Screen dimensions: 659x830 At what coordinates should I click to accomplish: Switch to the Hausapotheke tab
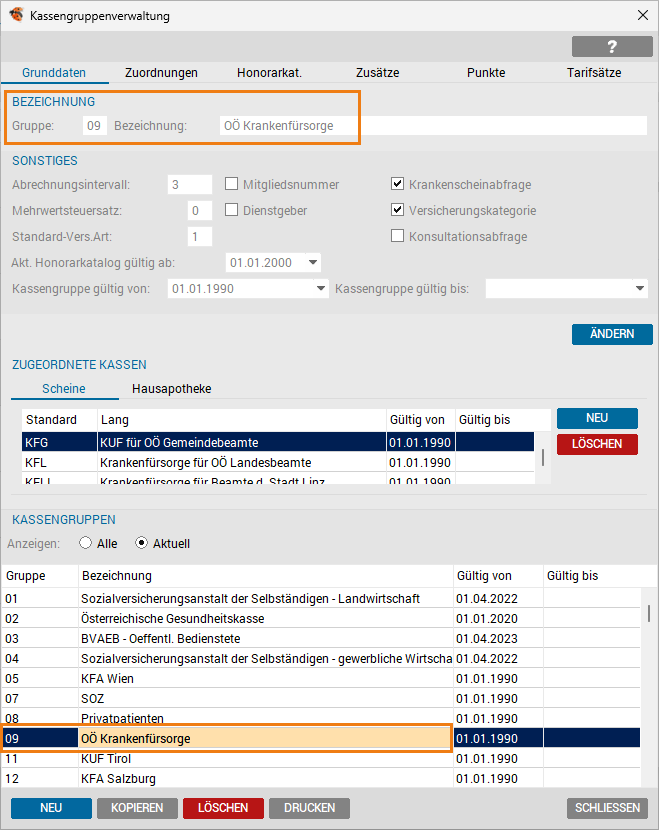point(171,389)
